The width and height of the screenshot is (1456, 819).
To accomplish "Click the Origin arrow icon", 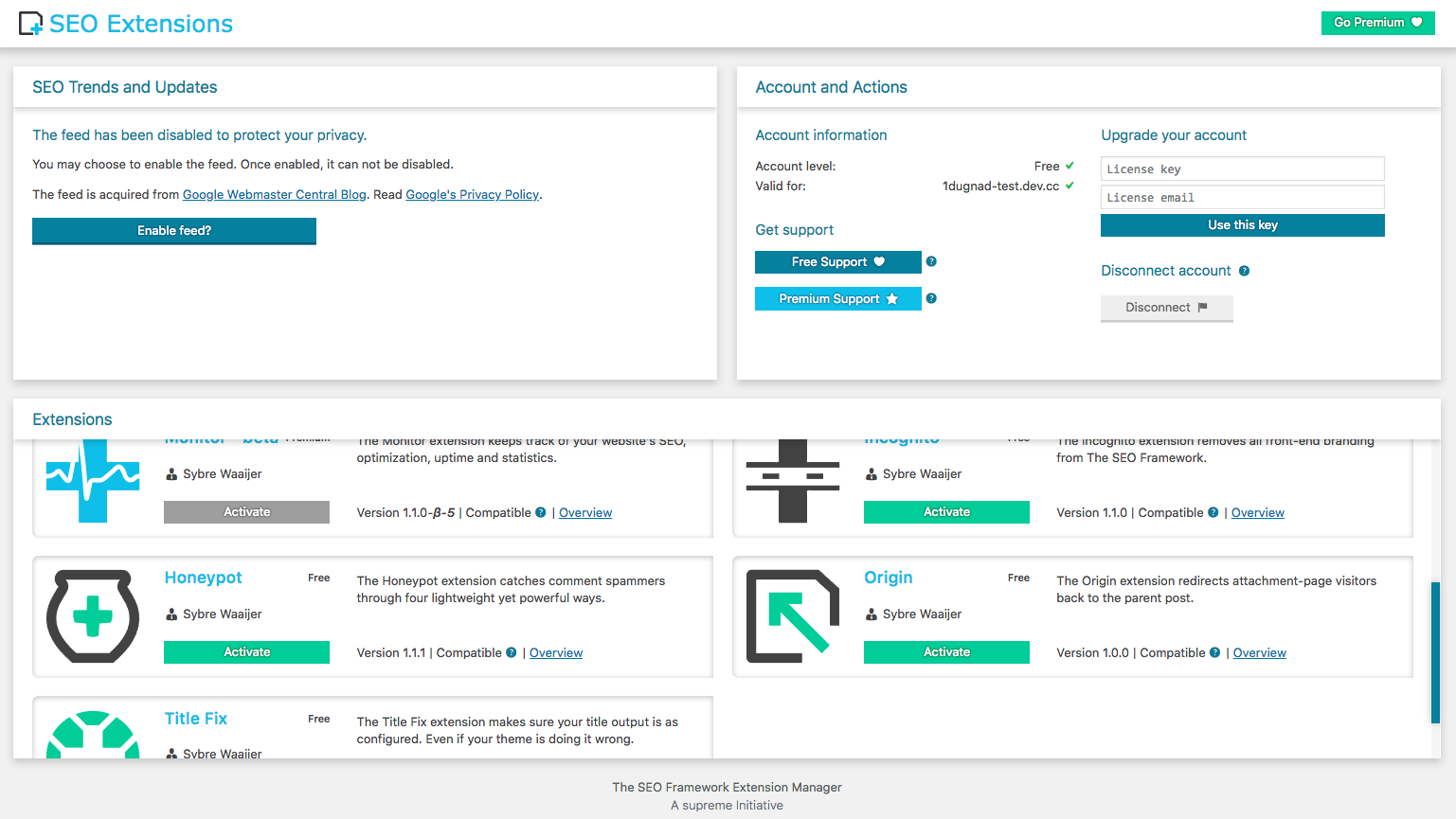I will coord(793,616).
